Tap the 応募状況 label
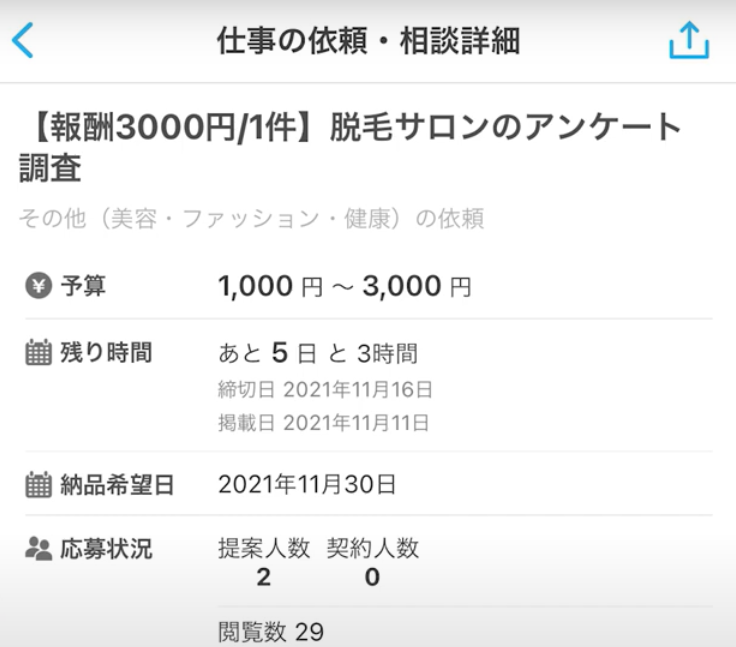Viewport: 736px width, 647px height. tap(107, 548)
